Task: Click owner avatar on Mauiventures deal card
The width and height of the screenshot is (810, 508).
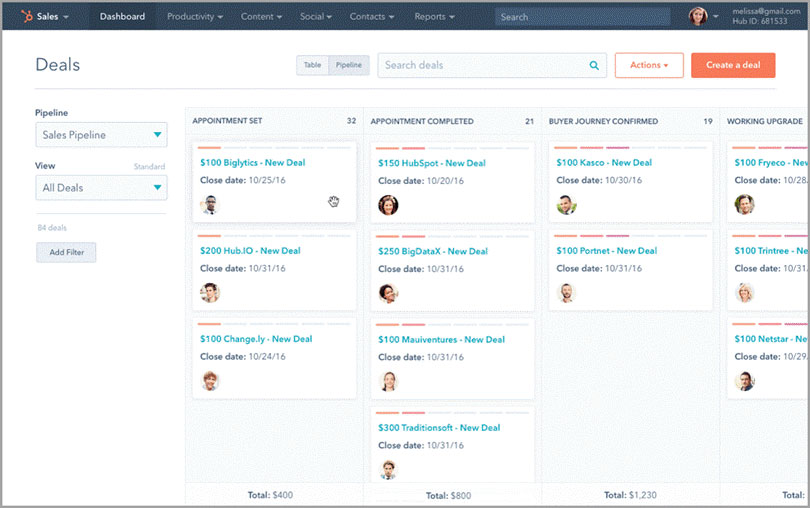Action: 388,381
